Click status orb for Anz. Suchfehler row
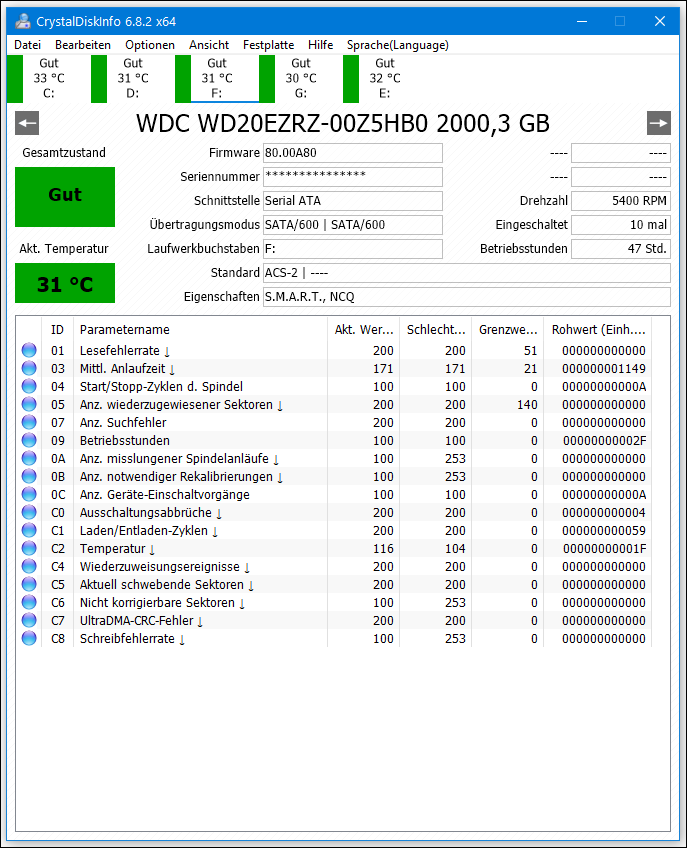Screen dimensions: 687x848 29,422
